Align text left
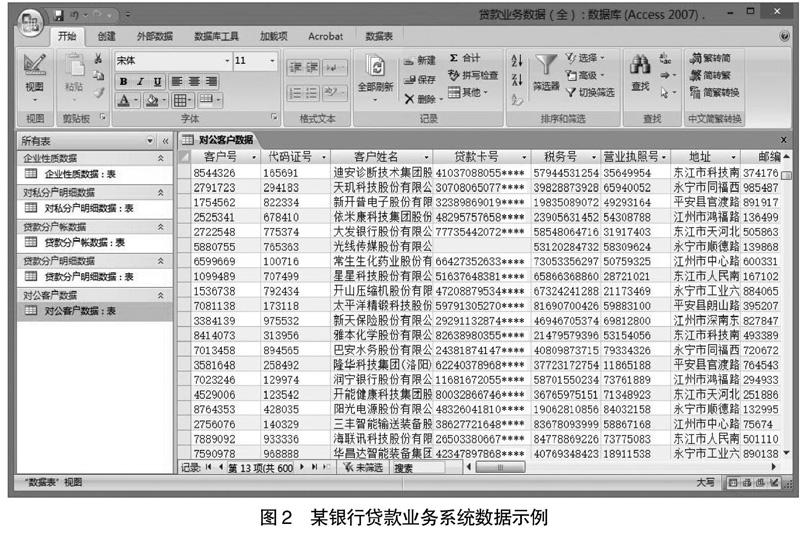The image size is (800, 540). coord(177,81)
